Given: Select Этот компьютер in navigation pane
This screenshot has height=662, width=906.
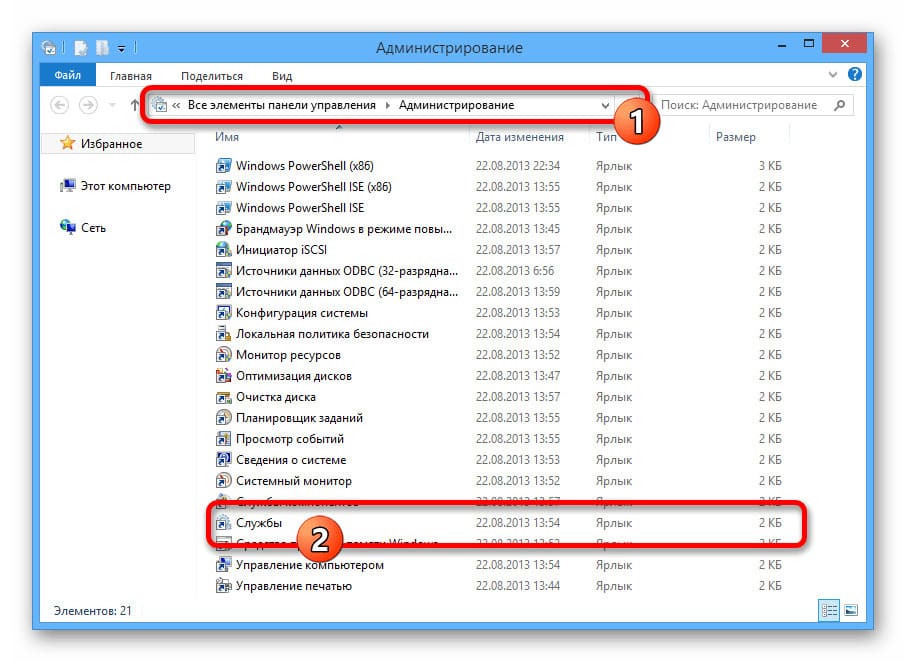Looking at the screenshot, I should 125,186.
